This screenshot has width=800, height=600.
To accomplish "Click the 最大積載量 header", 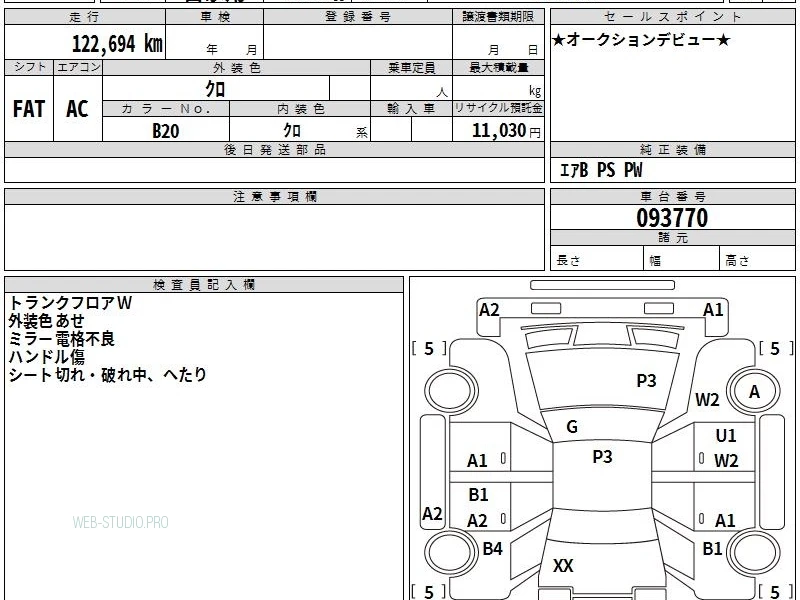I will [x=498, y=68].
